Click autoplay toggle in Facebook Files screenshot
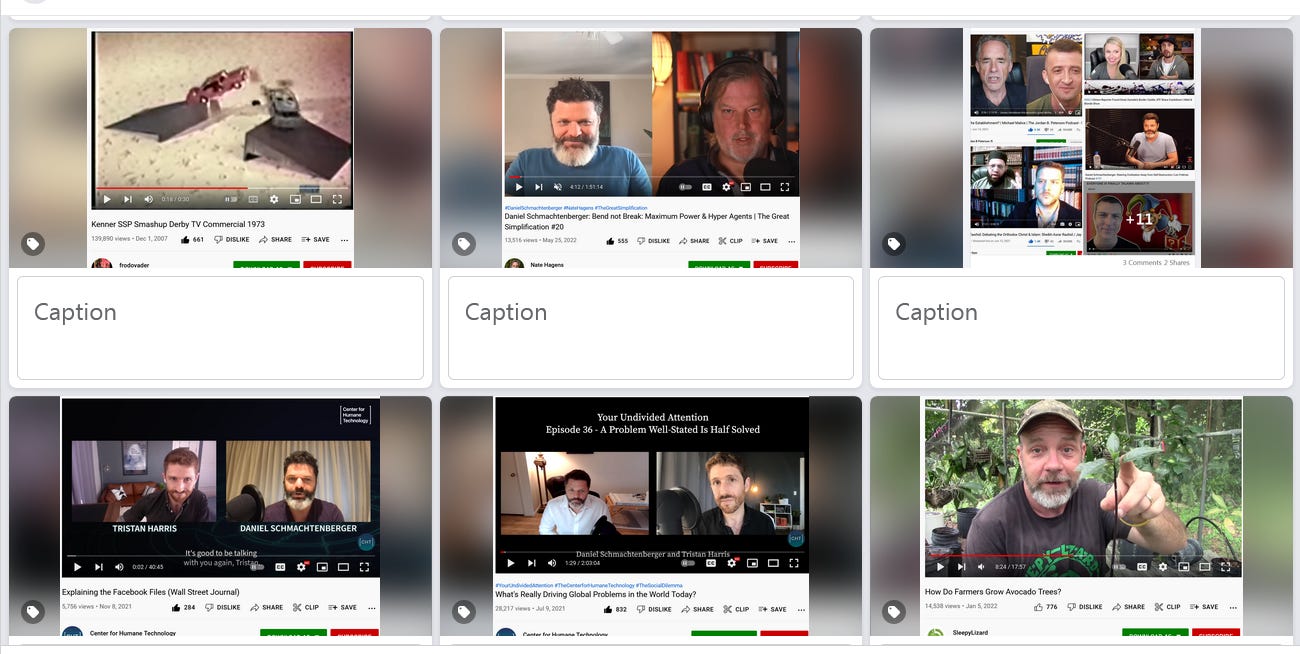 coord(258,567)
